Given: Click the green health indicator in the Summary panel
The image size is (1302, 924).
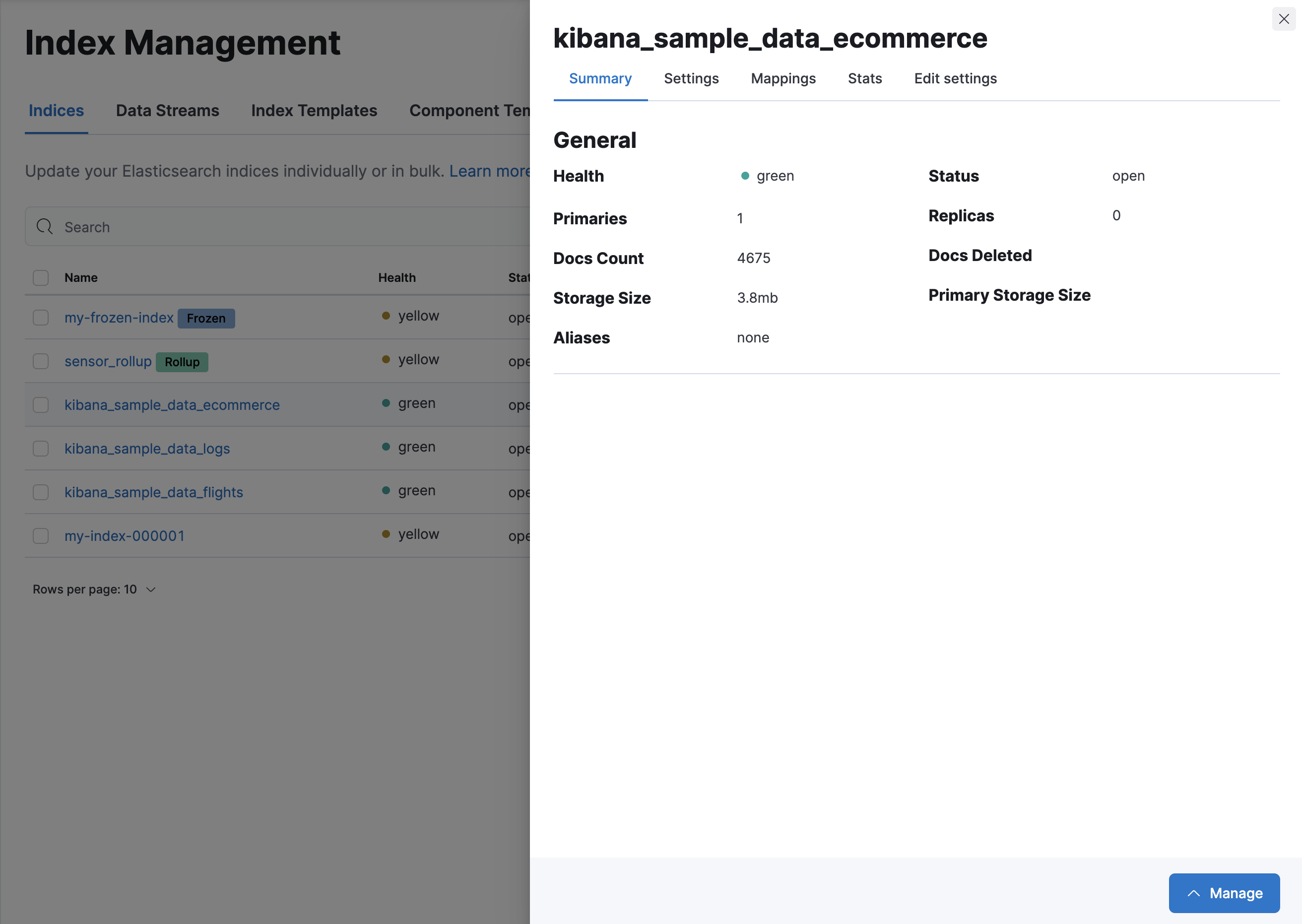Looking at the screenshot, I should [x=745, y=176].
